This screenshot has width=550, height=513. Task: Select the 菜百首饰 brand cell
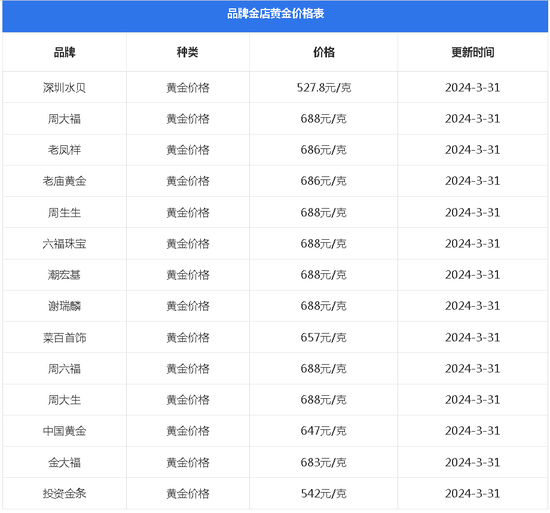(65, 338)
